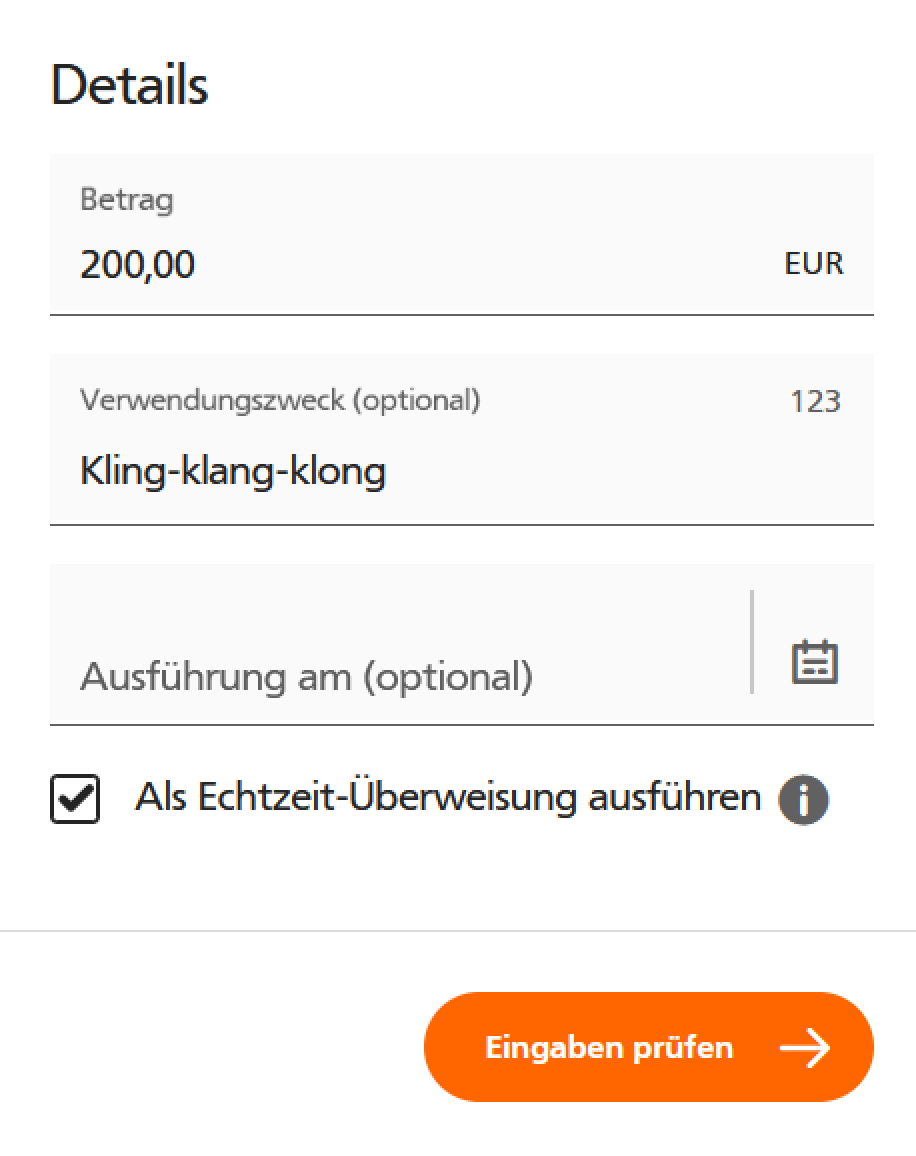
Task: Place cursor in the 200,00 amount value
Action: point(138,265)
